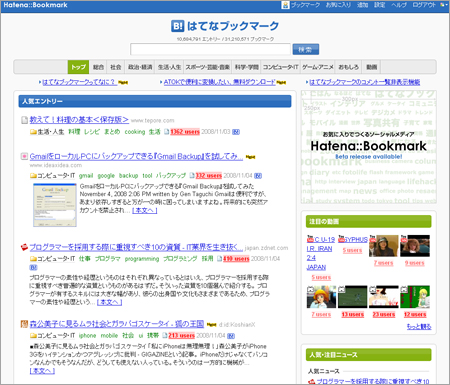The width and height of the screenshot is (450, 385).
Task: Open 教えて!料理の基本<保存版> entry
Action: [79, 120]
